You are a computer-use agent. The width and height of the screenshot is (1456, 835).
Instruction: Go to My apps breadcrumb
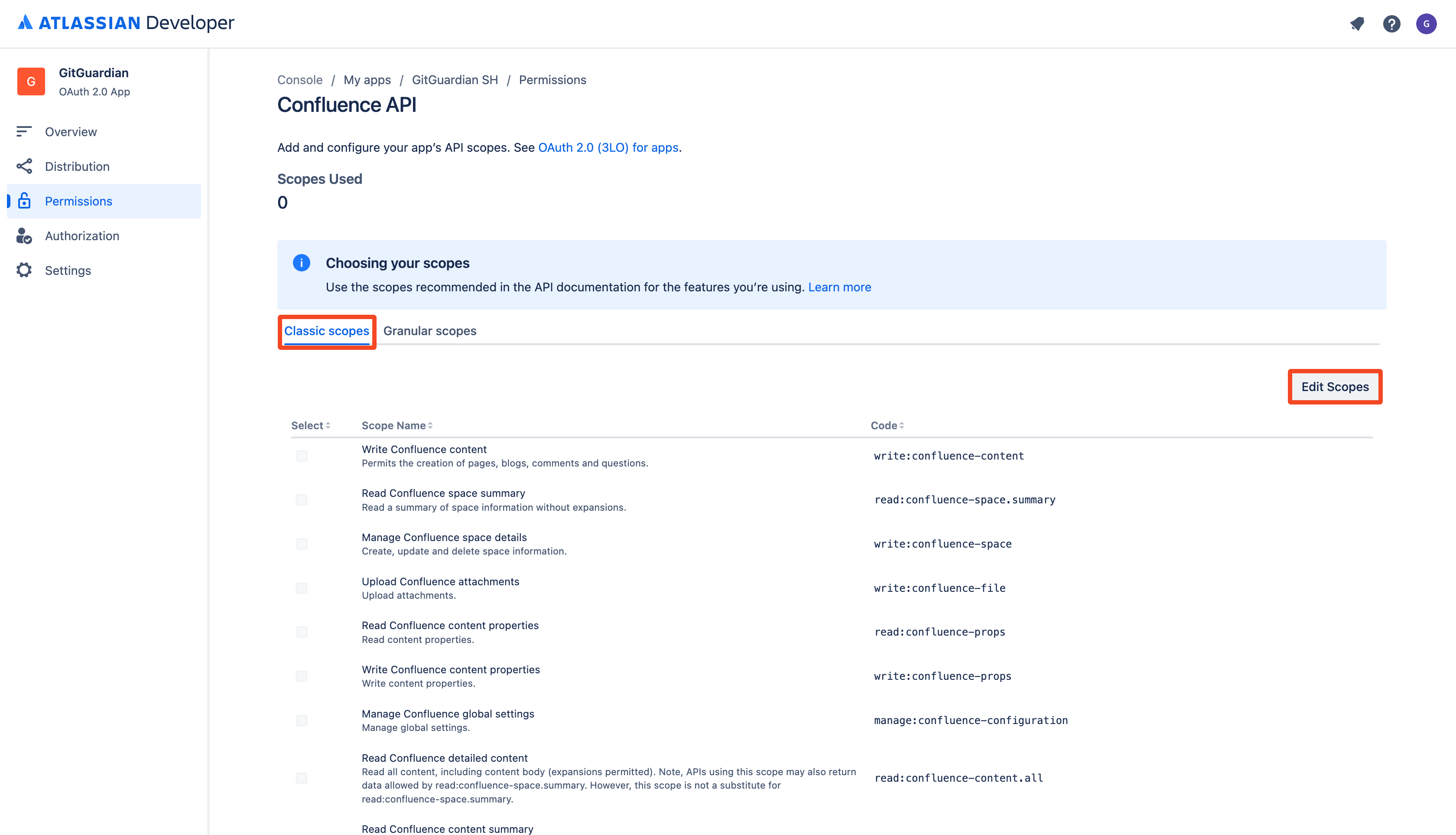tap(367, 80)
